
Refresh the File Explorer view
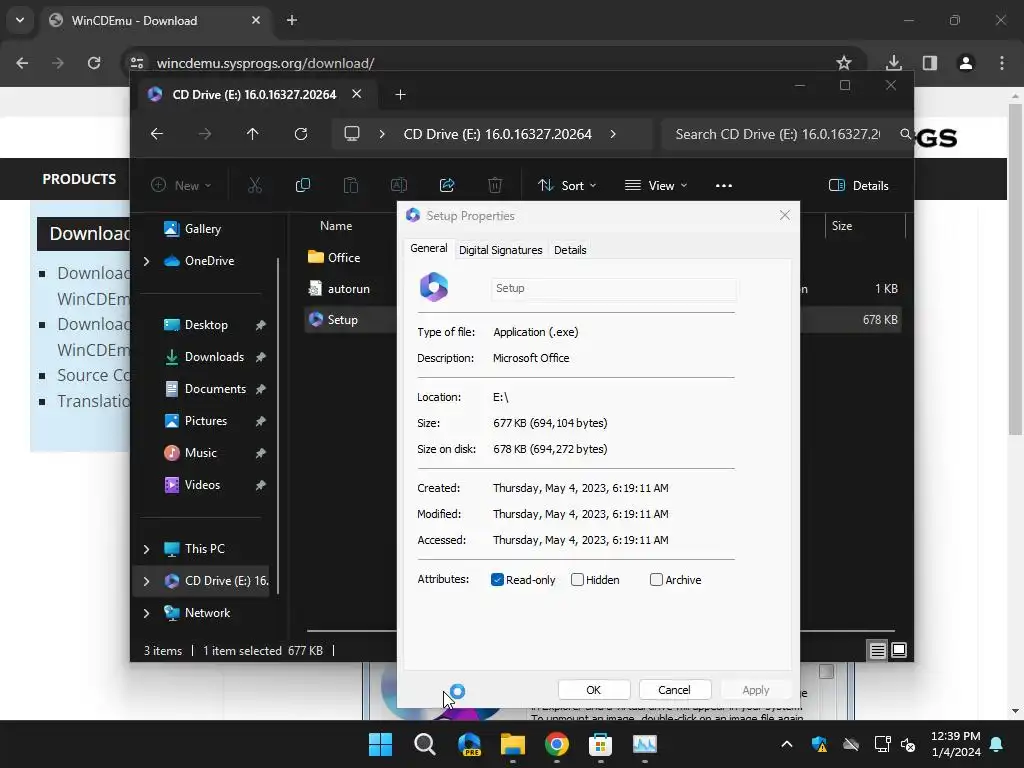point(300,134)
